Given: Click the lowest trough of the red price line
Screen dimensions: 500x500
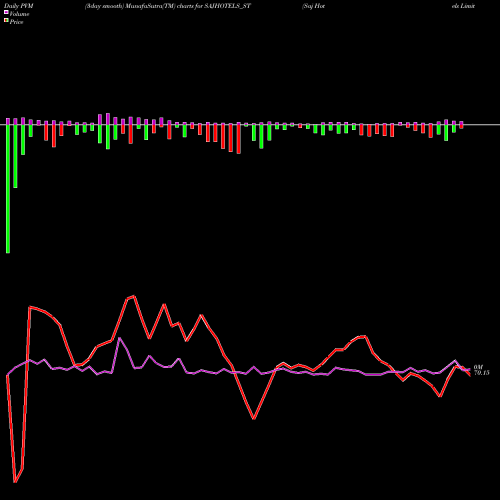Looking at the screenshot, I should tap(15, 482).
